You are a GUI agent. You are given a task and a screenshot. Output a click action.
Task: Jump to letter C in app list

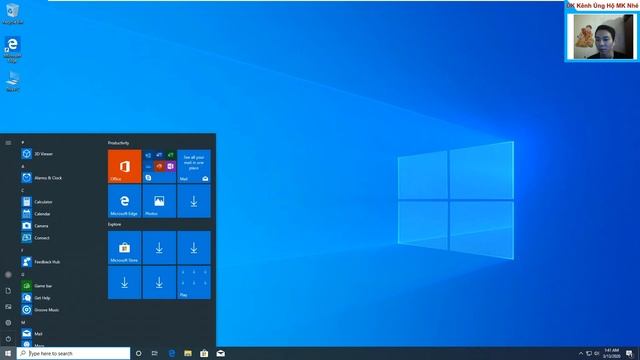[x=22, y=190]
